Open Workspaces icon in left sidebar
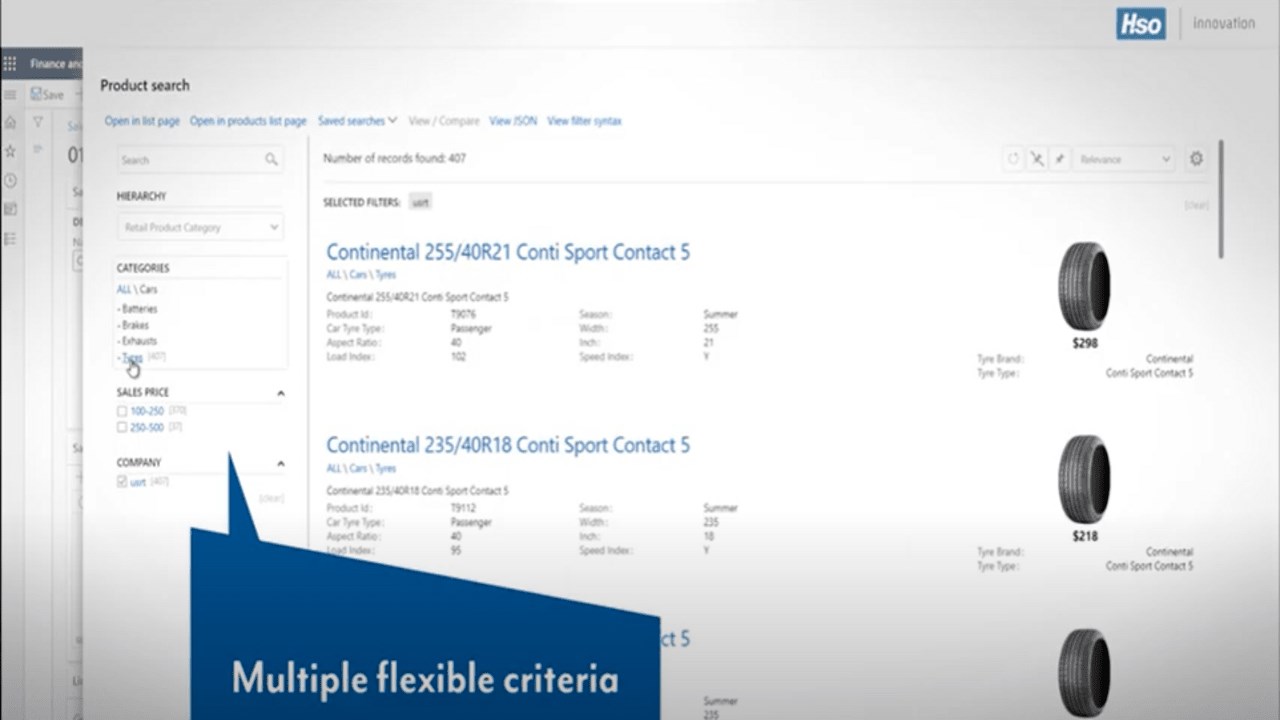Screen dimensions: 1280x720 point(10,209)
